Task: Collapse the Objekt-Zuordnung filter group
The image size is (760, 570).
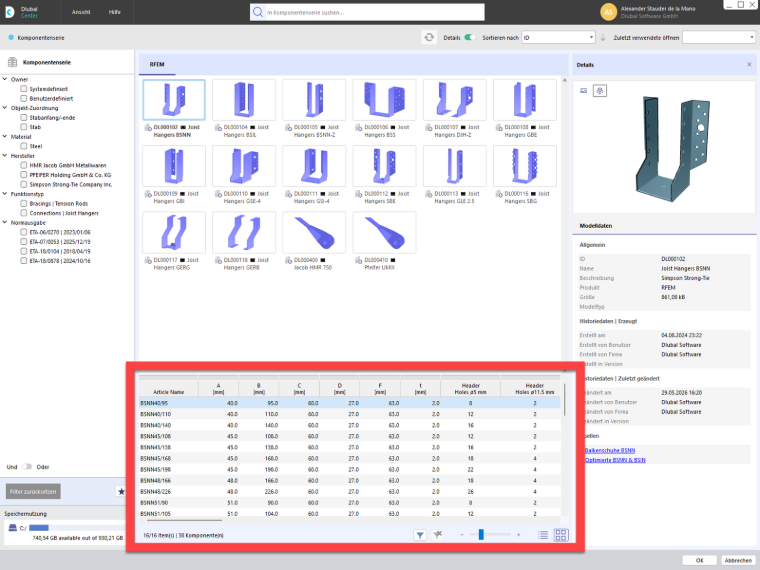Action: [5, 108]
